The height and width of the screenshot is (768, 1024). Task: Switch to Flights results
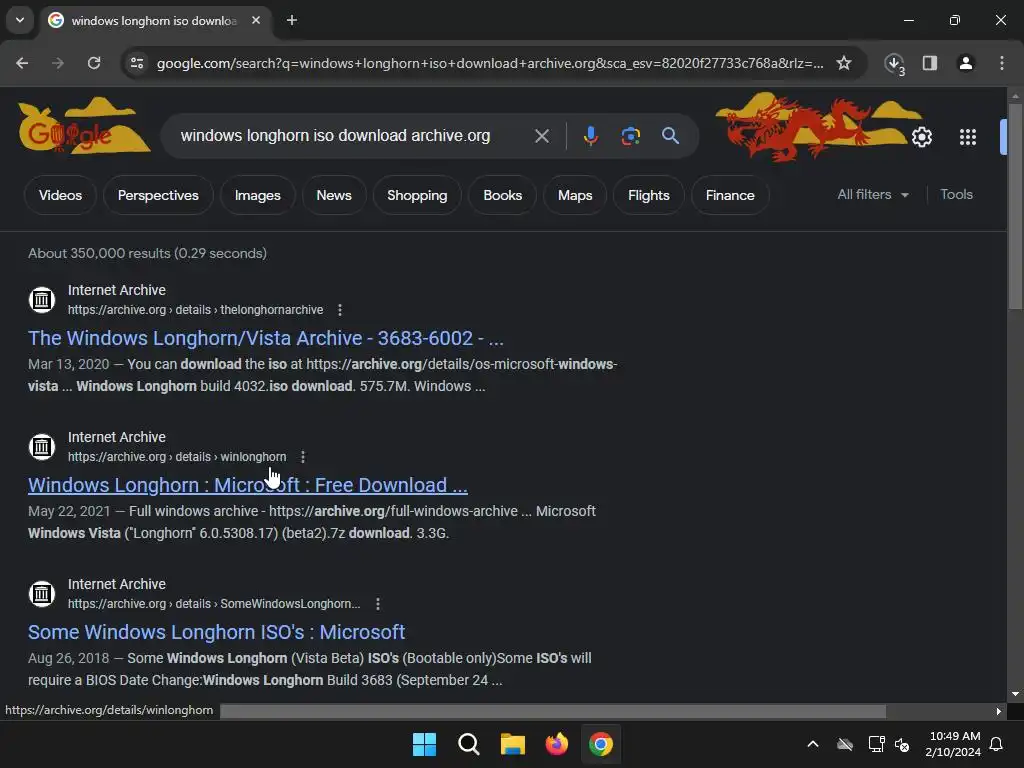tap(648, 195)
